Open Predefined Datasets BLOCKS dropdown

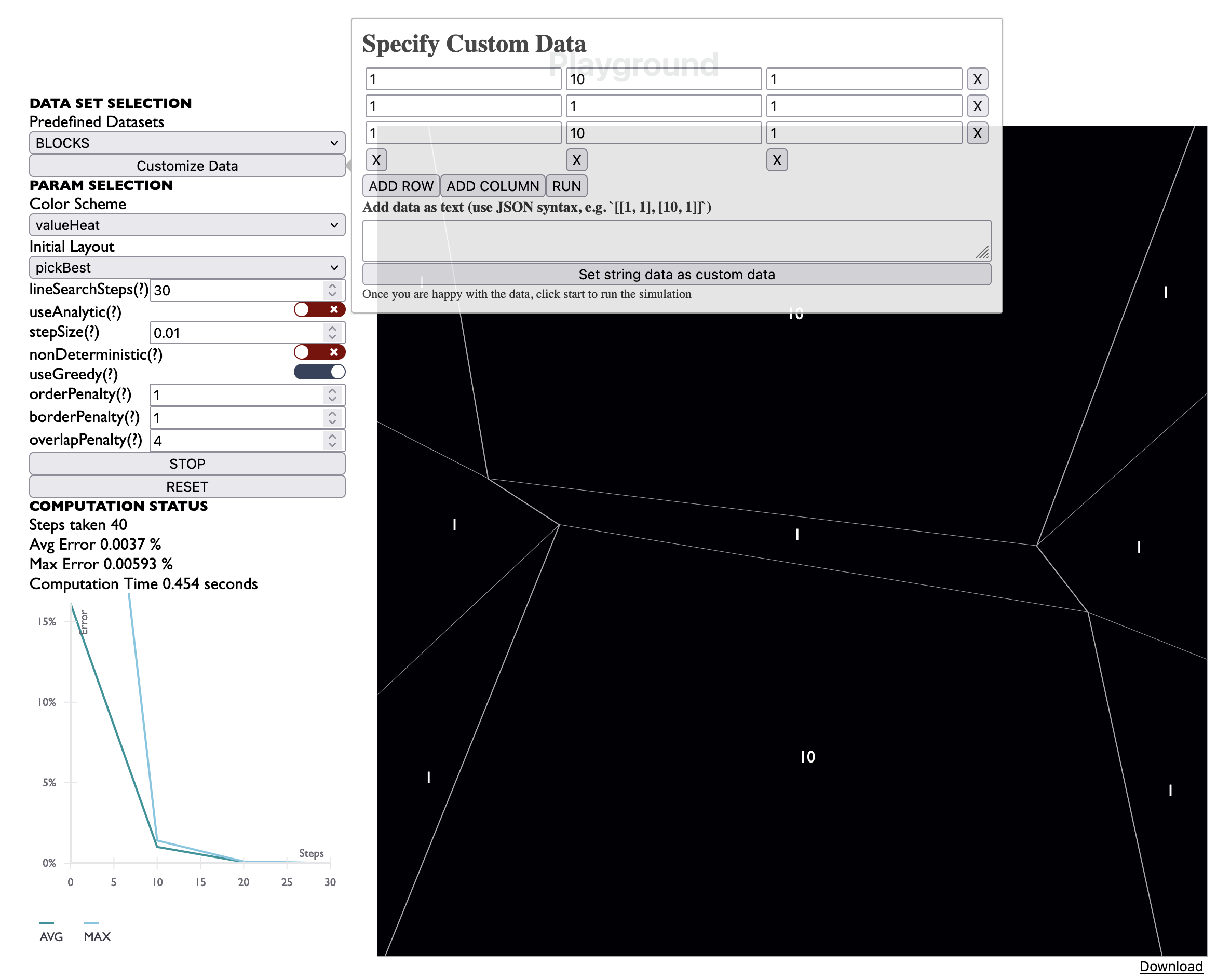click(188, 144)
